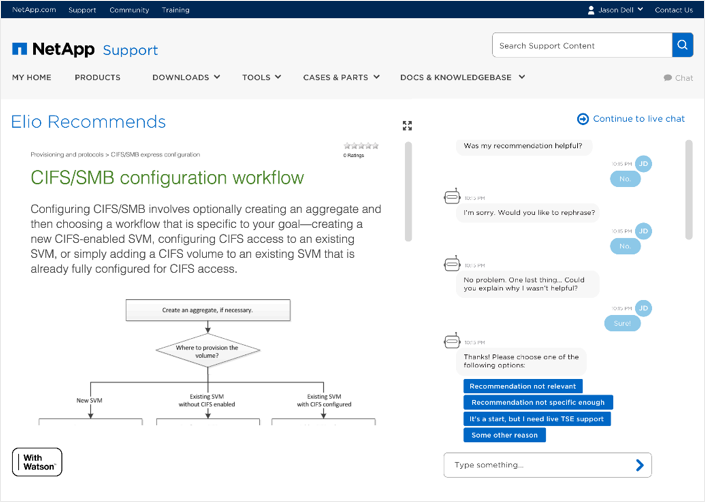Select "It's a start, but I need live TSE support"
Screen dimensions: 705x502
537,419
